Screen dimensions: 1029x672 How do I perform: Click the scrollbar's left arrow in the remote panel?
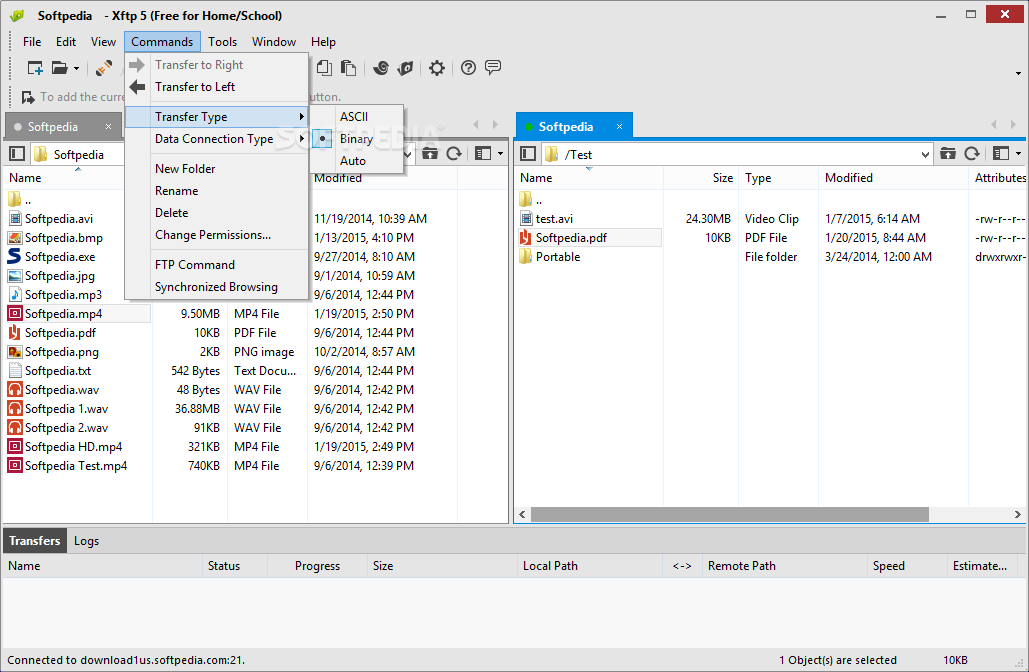(522, 514)
